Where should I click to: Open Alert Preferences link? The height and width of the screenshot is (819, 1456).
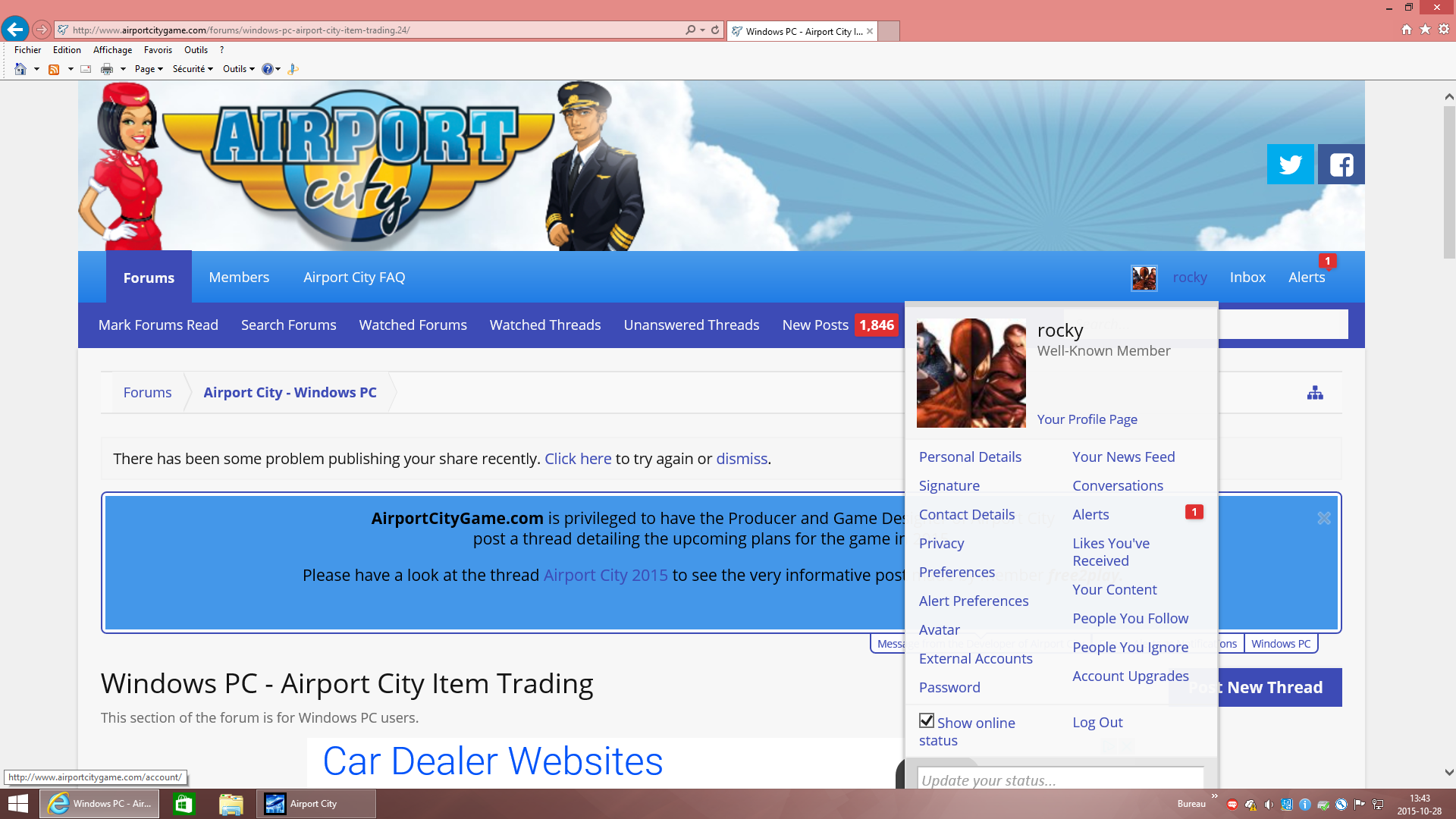(x=974, y=601)
